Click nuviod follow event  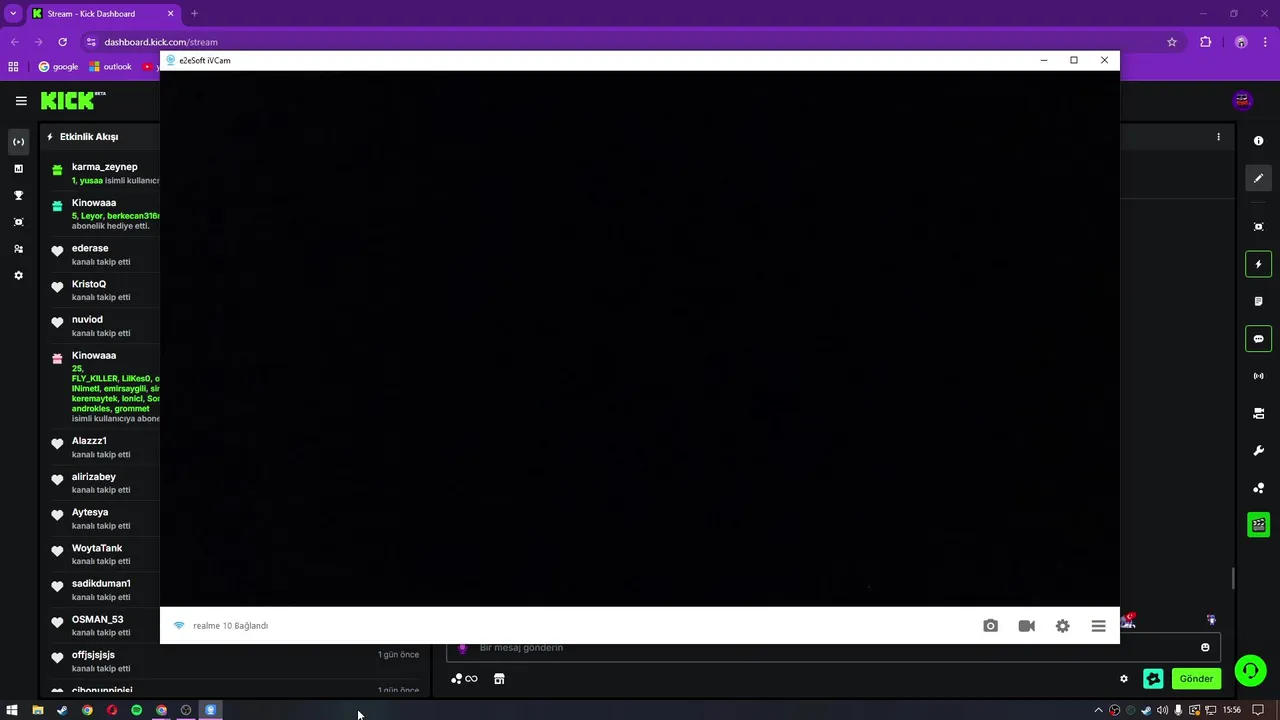click(105, 326)
